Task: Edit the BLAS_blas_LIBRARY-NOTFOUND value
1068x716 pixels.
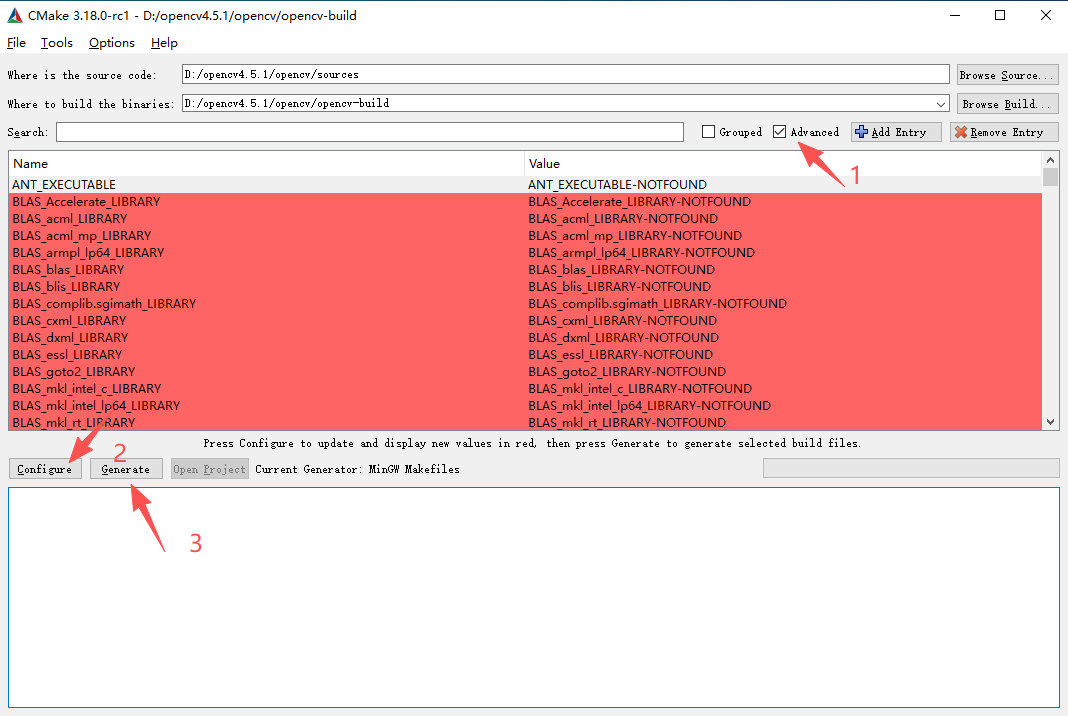Action: pos(621,270)
